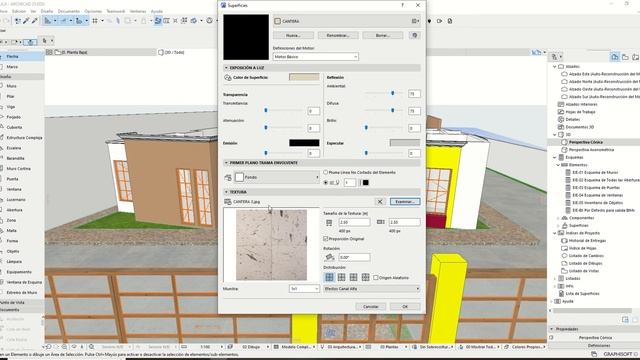Collapse the PRIMER PLANO TRAMA ENVOLVENTE section
The height and width of the screenshot is (360, 640).
pyautogui.click(x=227, y=163)
